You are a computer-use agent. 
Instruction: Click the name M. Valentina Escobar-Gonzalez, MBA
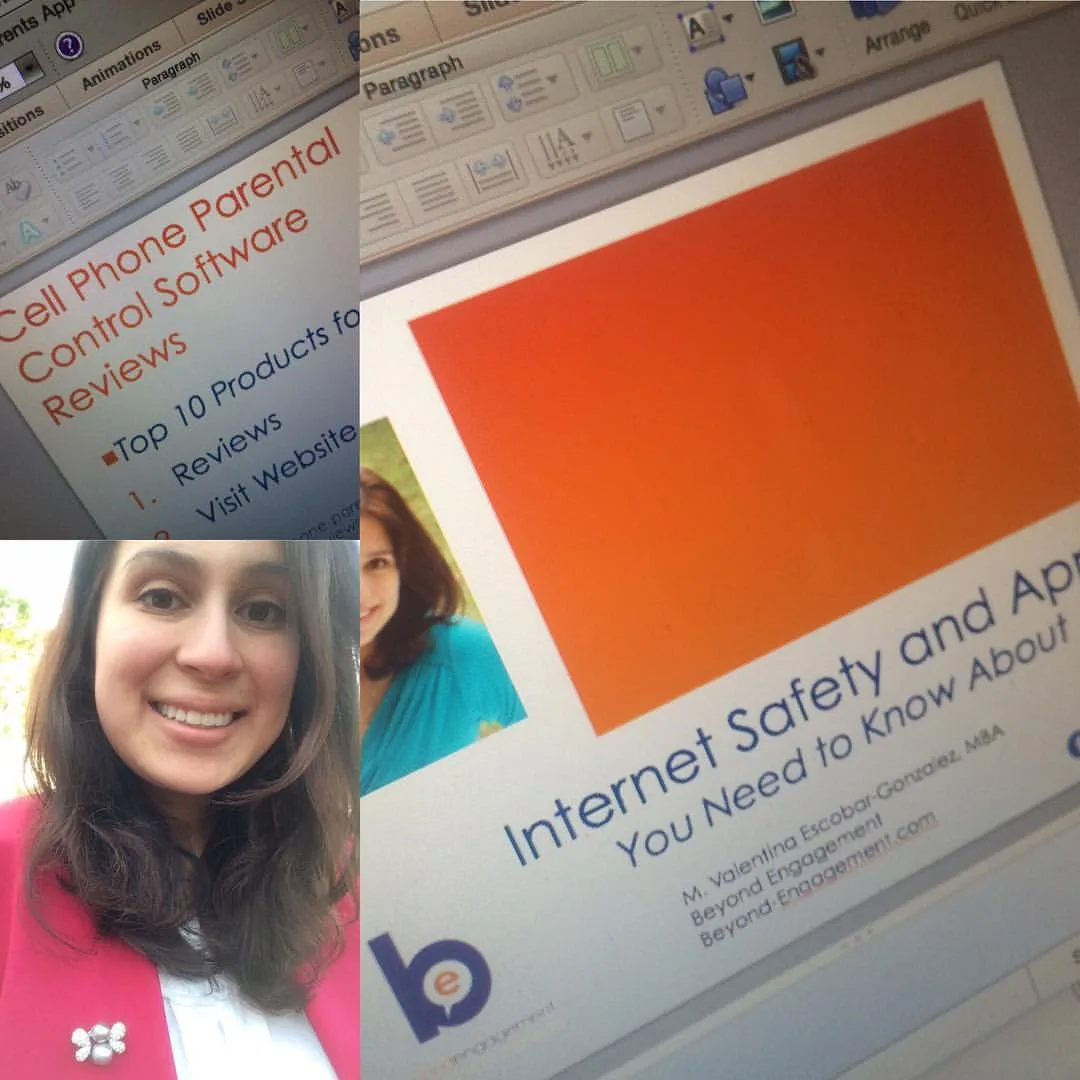click(843, 814)
